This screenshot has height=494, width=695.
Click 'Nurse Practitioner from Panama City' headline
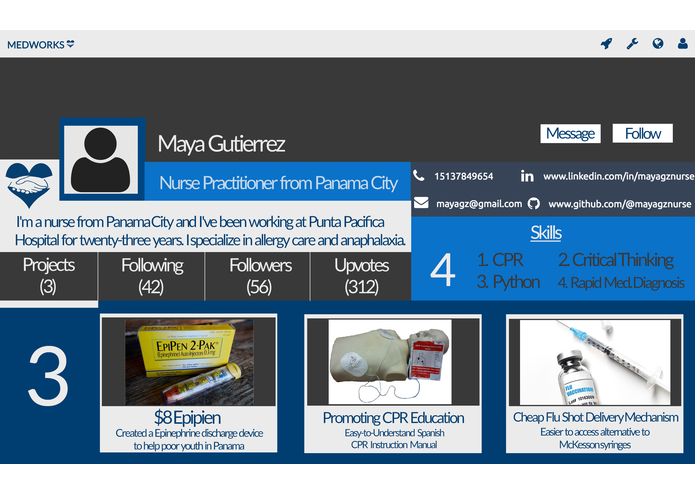click(x=278, y=183)
